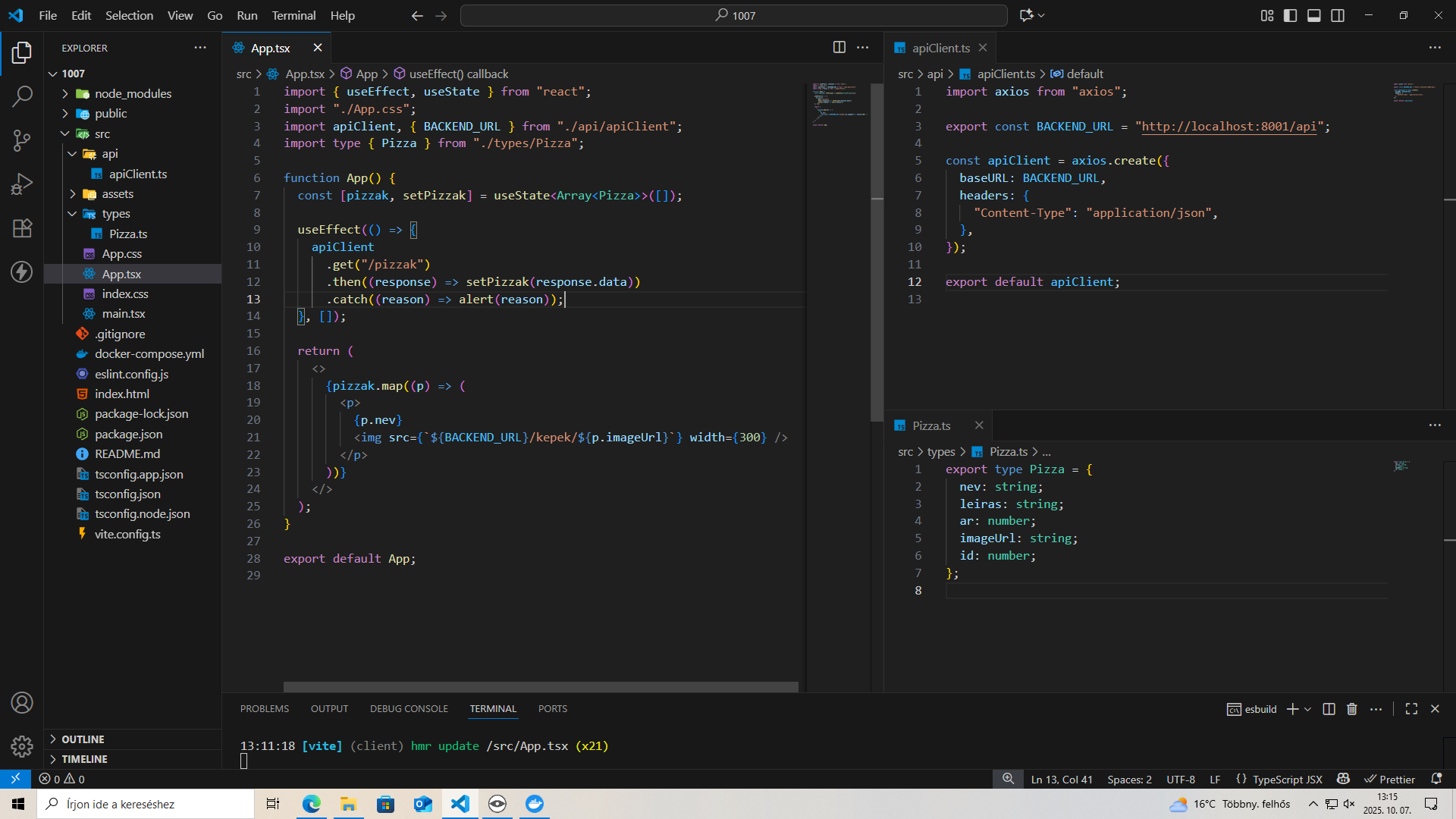The width and height of the screenshot is (1456, 819).
Task: Expand the node_modules folder
Action: [x=133, y=93]
